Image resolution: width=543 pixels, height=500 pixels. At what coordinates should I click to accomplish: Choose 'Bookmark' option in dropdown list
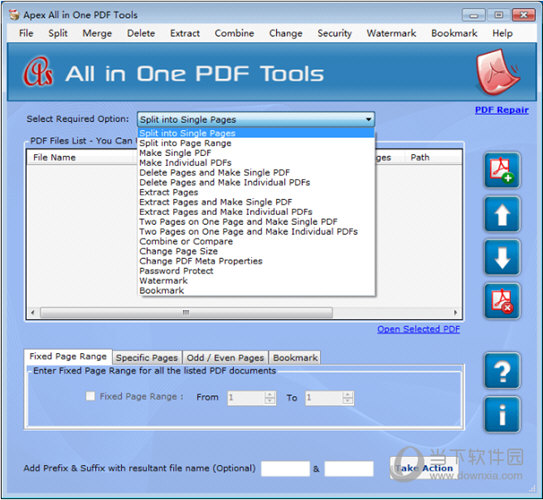(256, 291)
